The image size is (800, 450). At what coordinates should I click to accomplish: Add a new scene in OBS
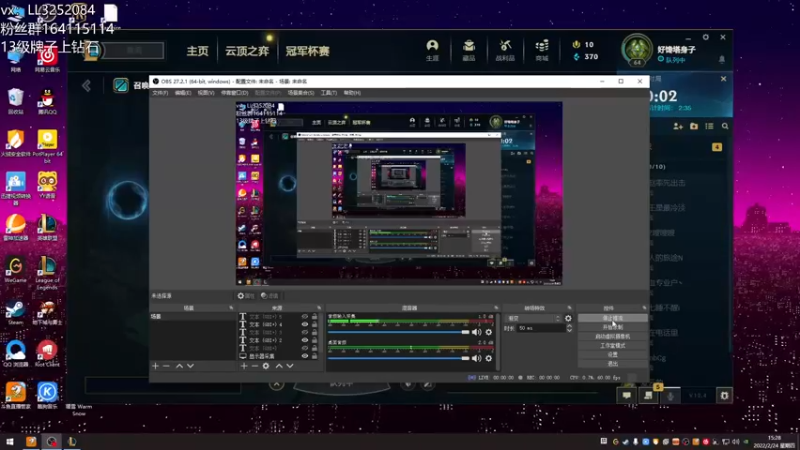pos(155,366)
